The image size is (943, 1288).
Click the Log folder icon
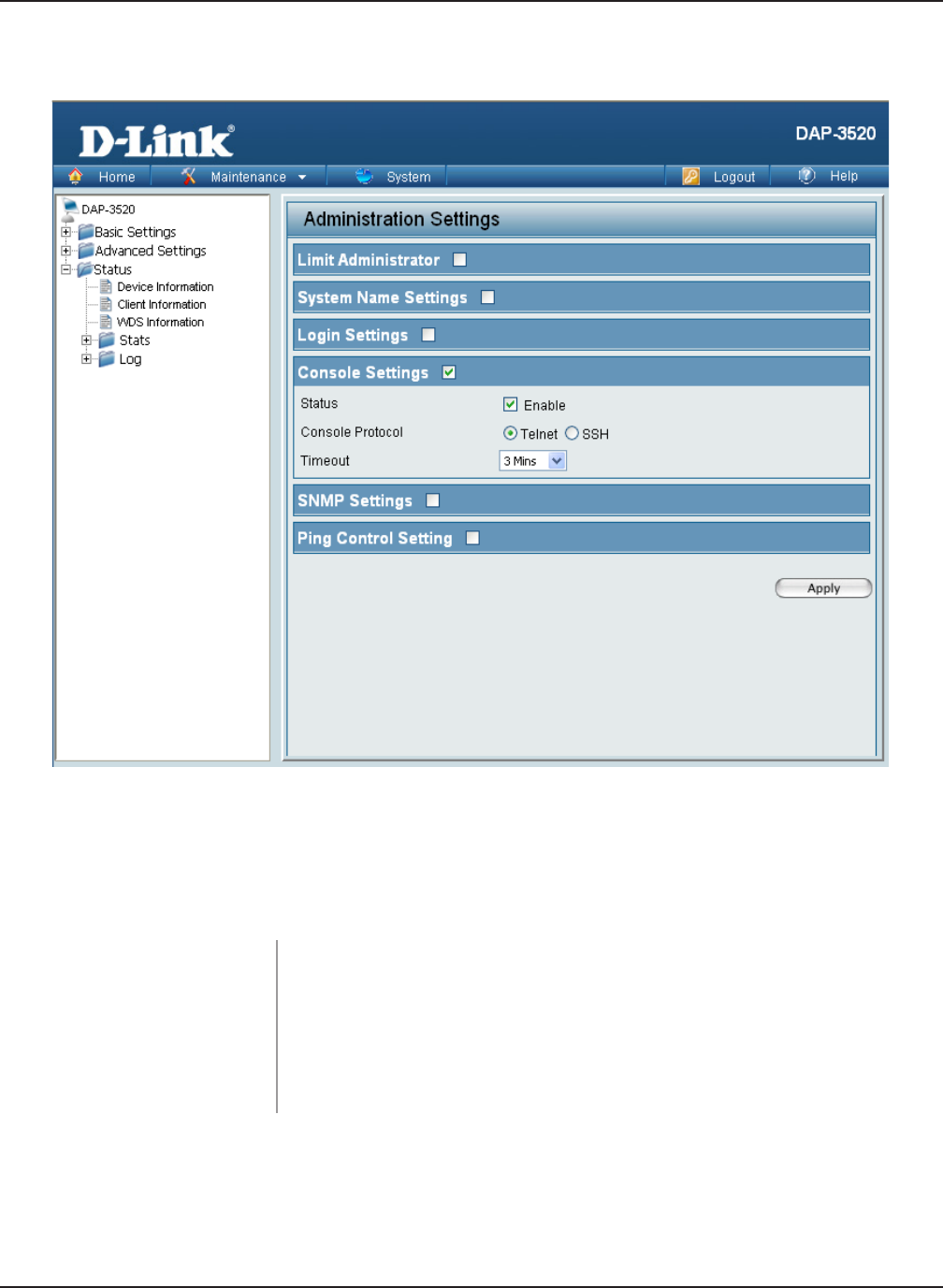tap(107, 358)
